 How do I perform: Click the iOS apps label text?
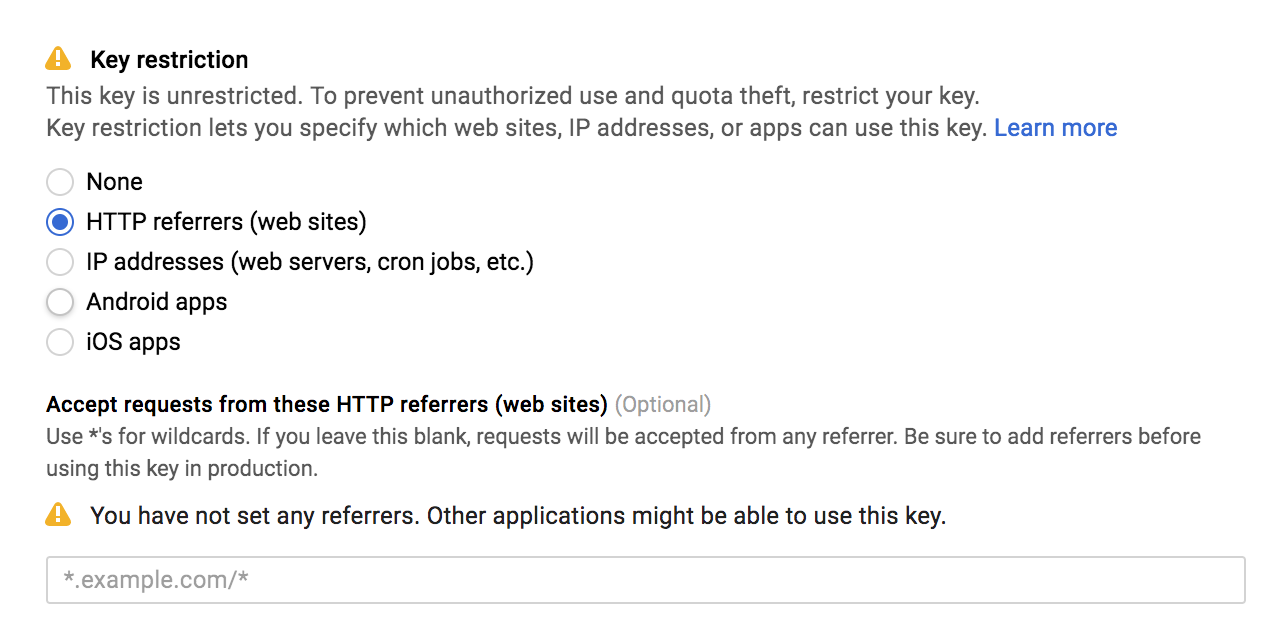pyautogui.click(x=134, y=341)
